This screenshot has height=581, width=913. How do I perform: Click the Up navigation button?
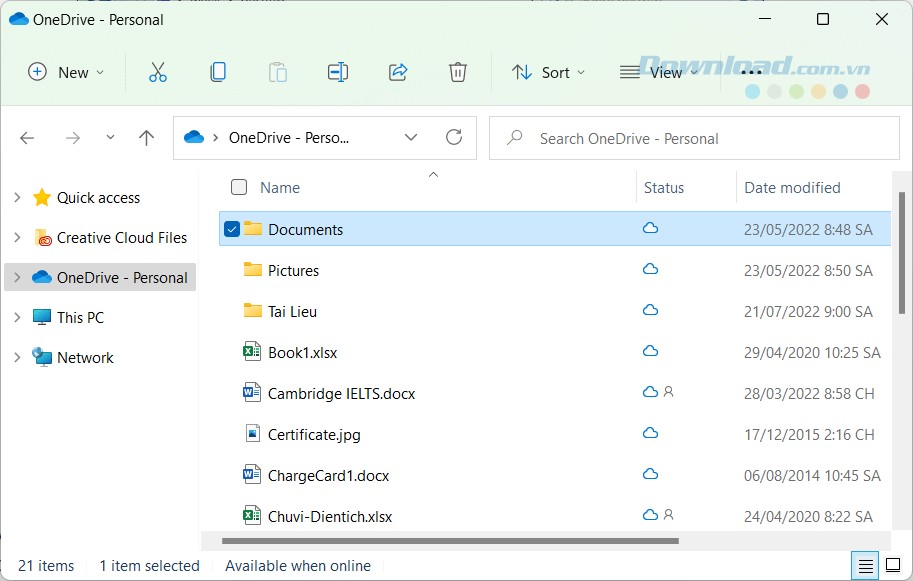[x=146, y=137]
